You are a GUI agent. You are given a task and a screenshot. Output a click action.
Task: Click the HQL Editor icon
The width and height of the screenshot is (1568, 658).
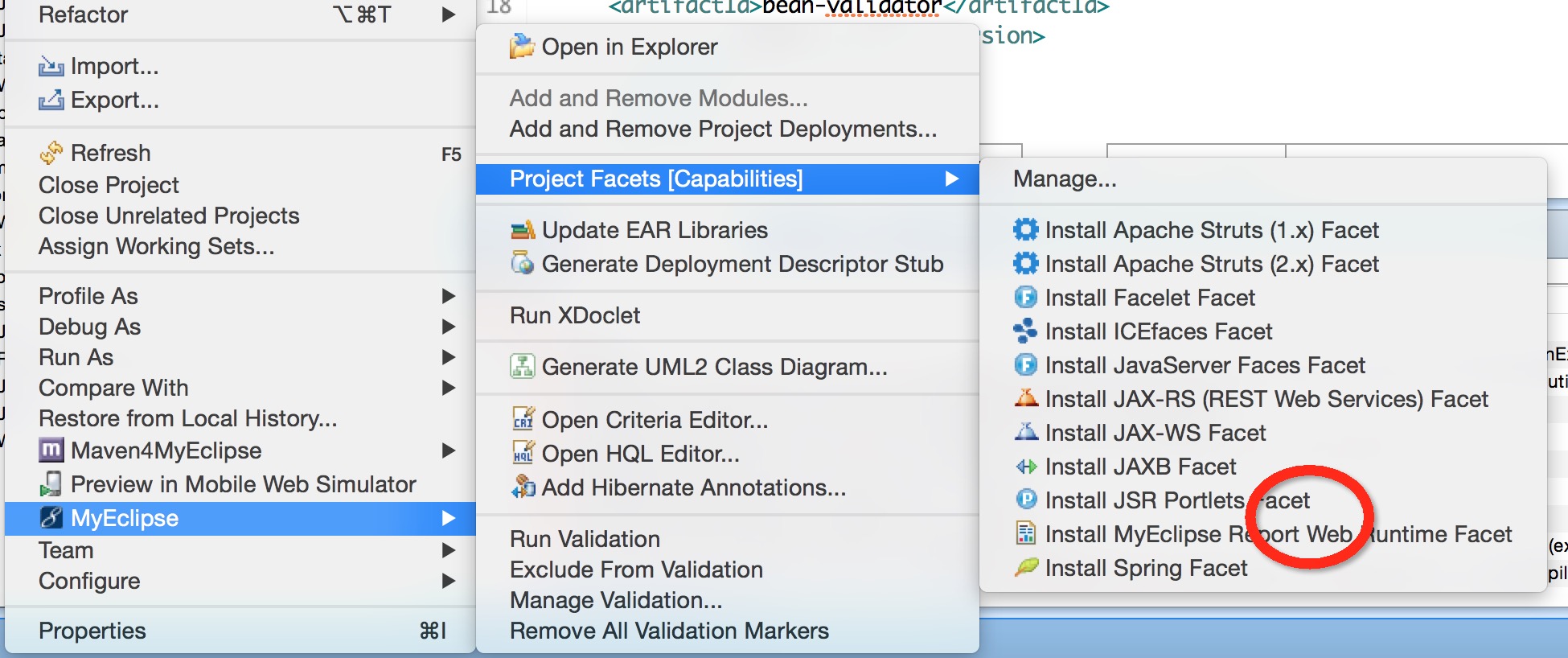click(x=523, y=453)
